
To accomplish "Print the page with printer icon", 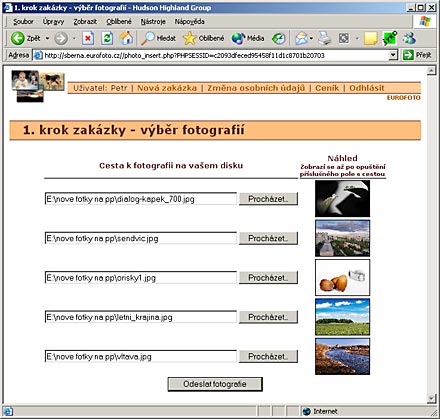I will (324, 38).
